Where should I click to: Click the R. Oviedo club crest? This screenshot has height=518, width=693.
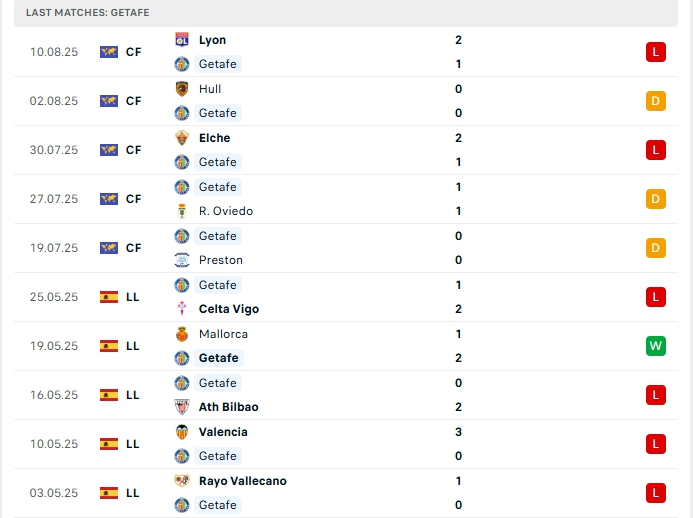coord(182,211)
